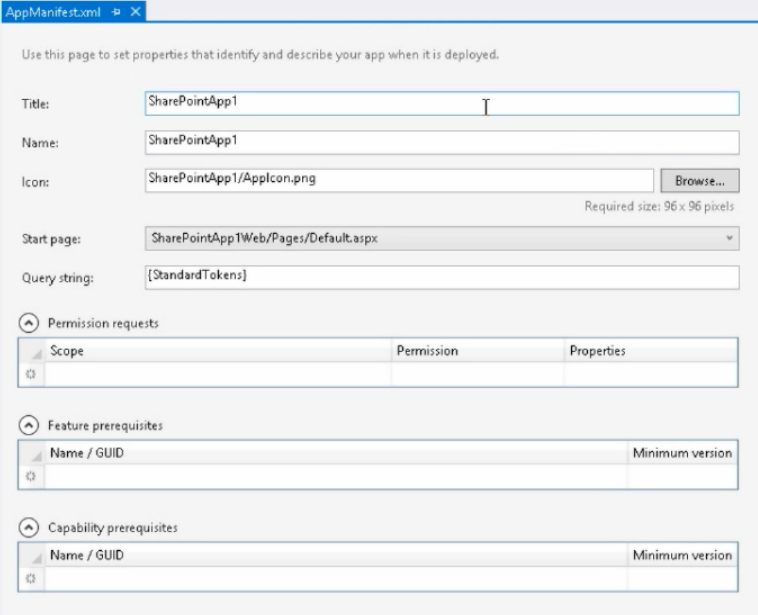Click Minimum version header in Feature prerequisites
758x615 pixels.
(682, 453)
